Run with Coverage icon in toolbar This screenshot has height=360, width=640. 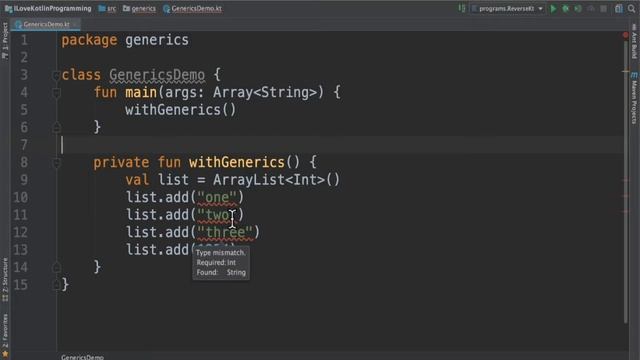578,9
